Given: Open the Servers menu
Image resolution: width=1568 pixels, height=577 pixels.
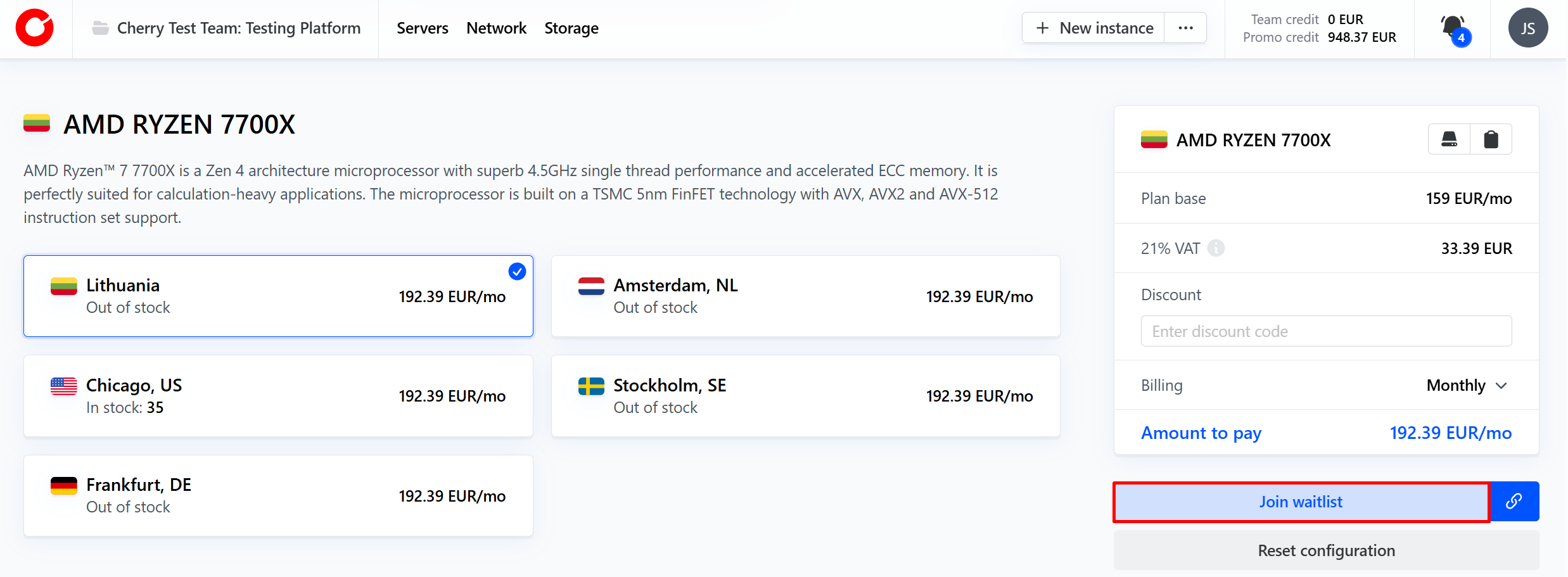Looking at the screenshot, I should pos(422,29).
